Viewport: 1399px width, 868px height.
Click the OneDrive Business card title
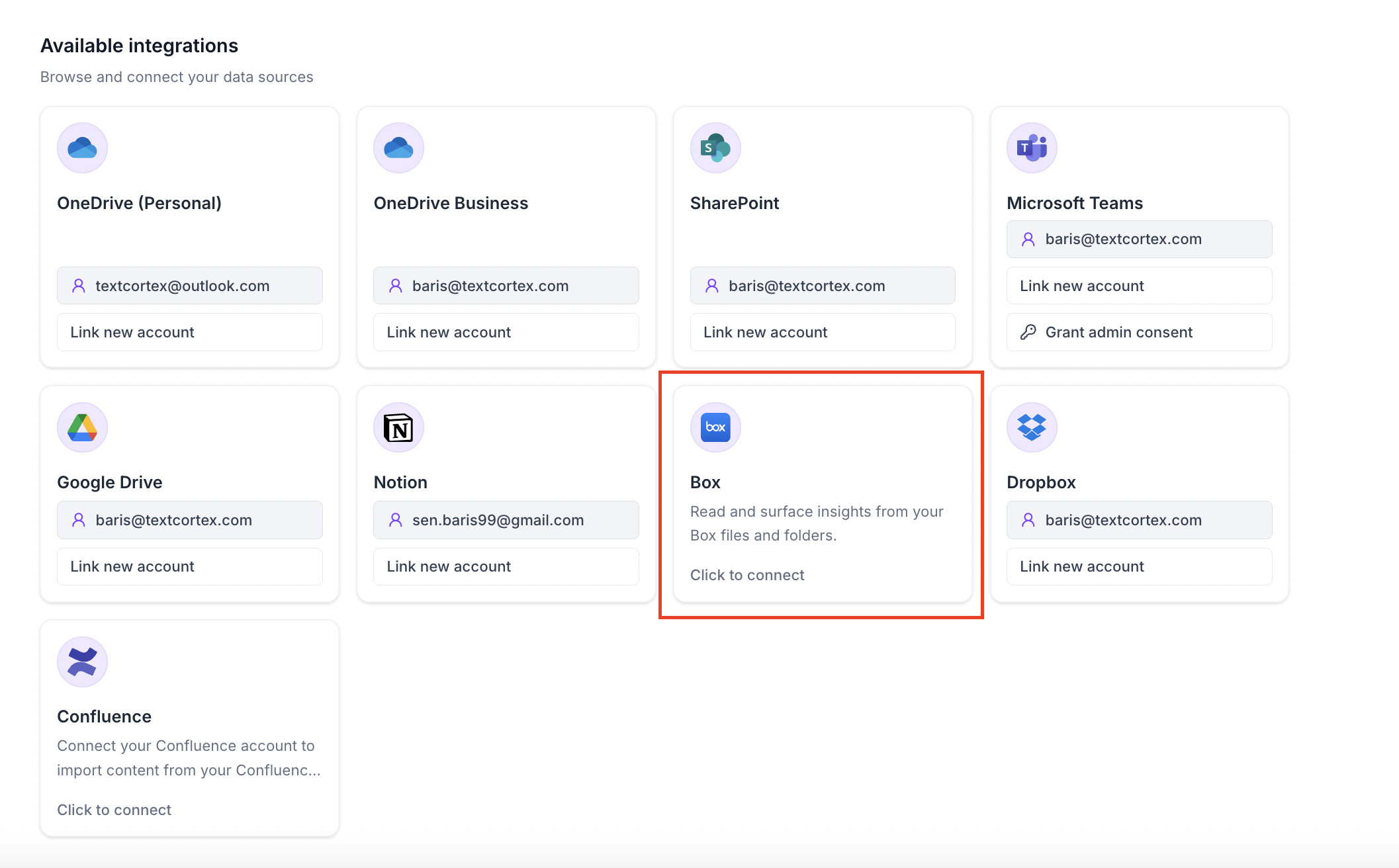coord(451,203)
